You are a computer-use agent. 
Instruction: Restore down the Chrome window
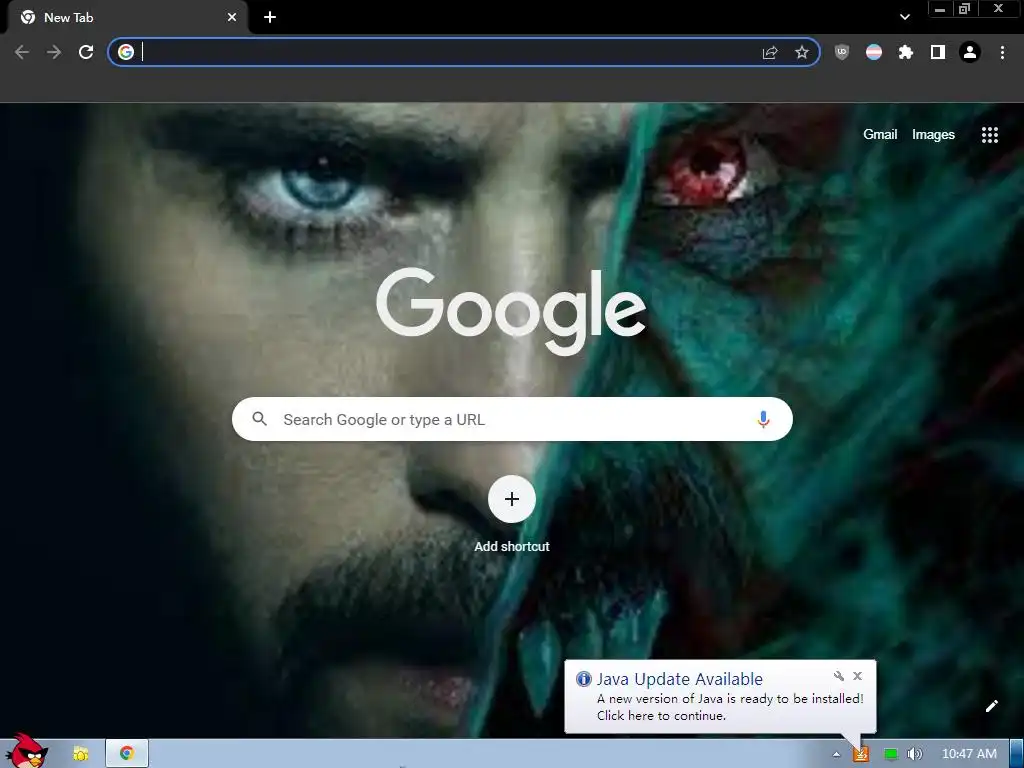(x=964, y=9)
